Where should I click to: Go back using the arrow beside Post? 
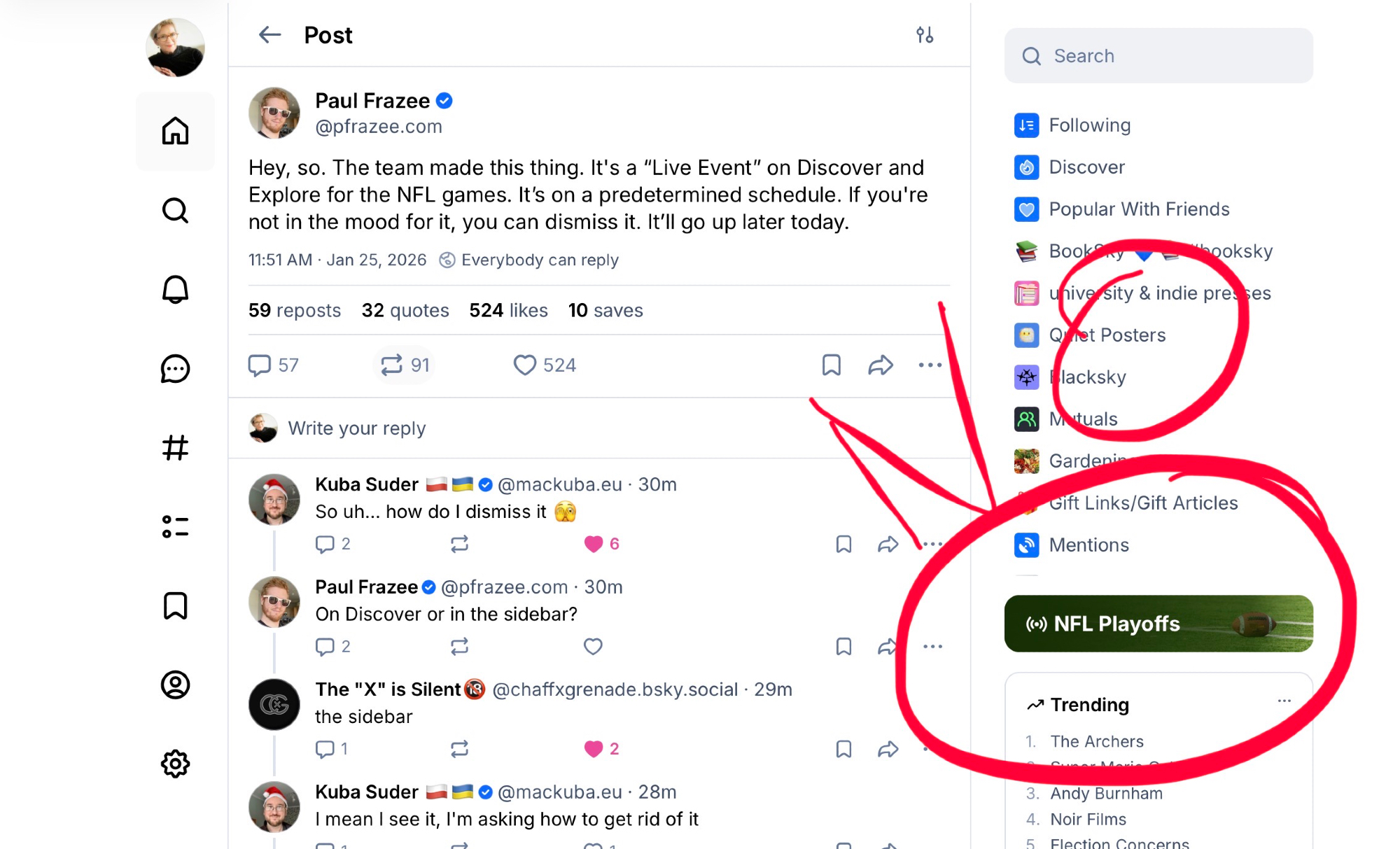tap(269, 35)
